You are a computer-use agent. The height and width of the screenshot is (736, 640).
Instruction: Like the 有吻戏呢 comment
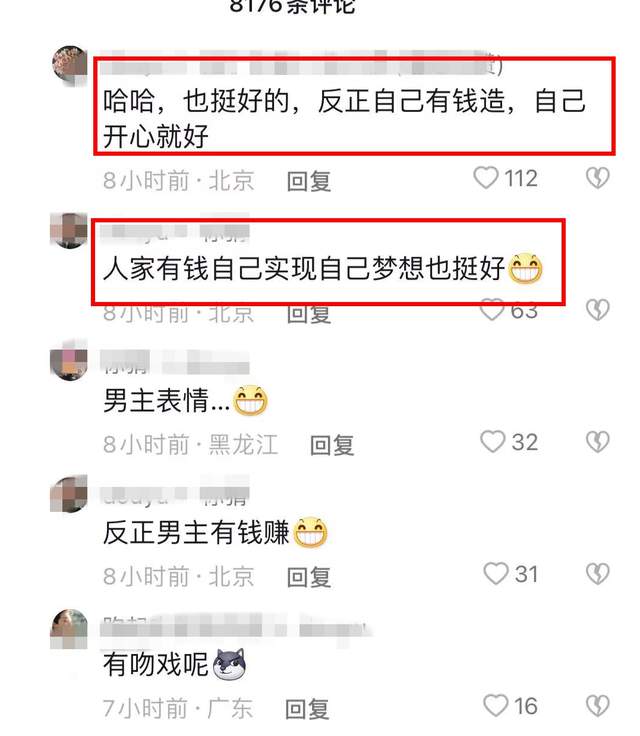496,706
